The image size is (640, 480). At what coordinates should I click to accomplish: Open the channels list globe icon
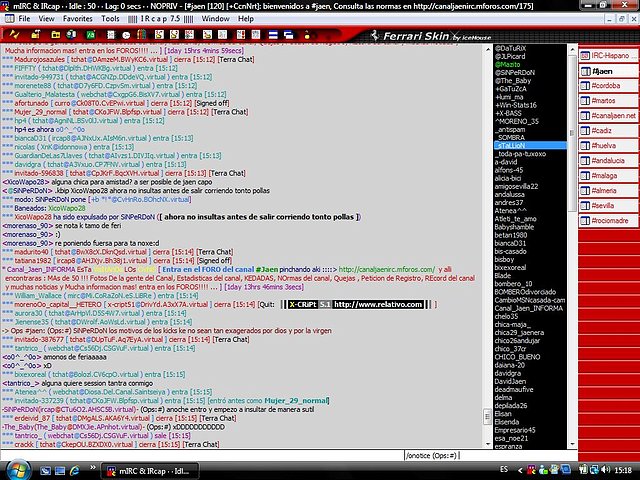pyautogui.click(x=71, y=35)
